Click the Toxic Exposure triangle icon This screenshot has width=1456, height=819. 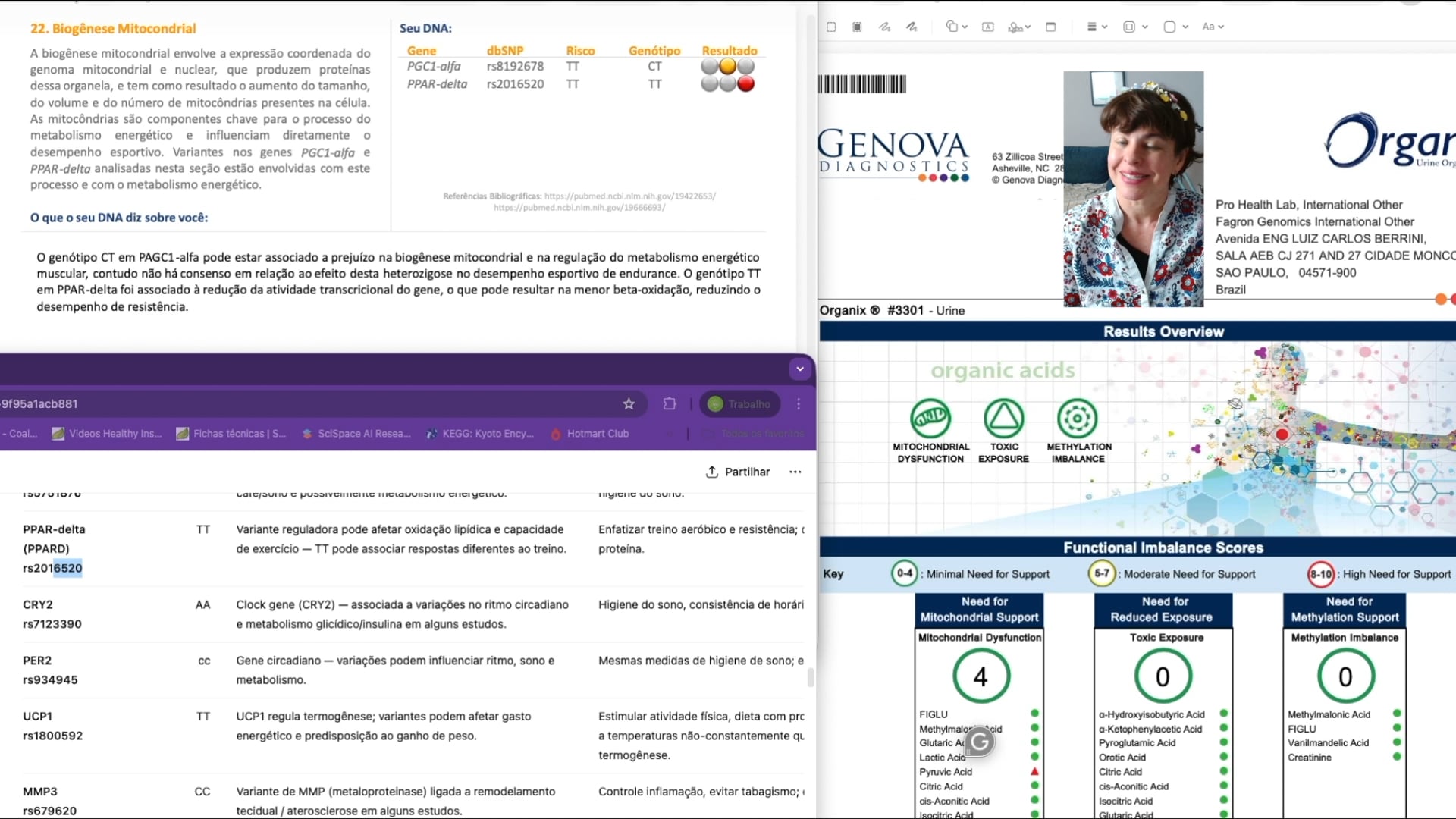[x=1003, y=418]
